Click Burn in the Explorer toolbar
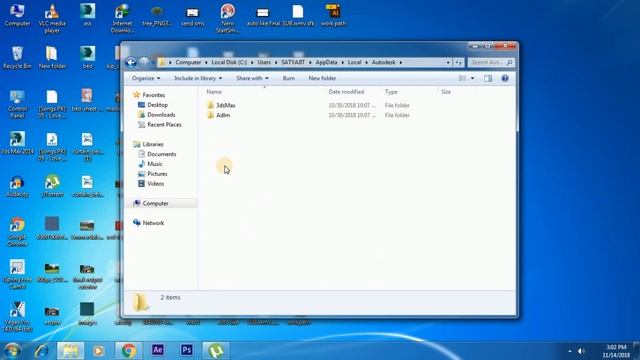This screenshot has height=360, width=640. coord(289,78)
